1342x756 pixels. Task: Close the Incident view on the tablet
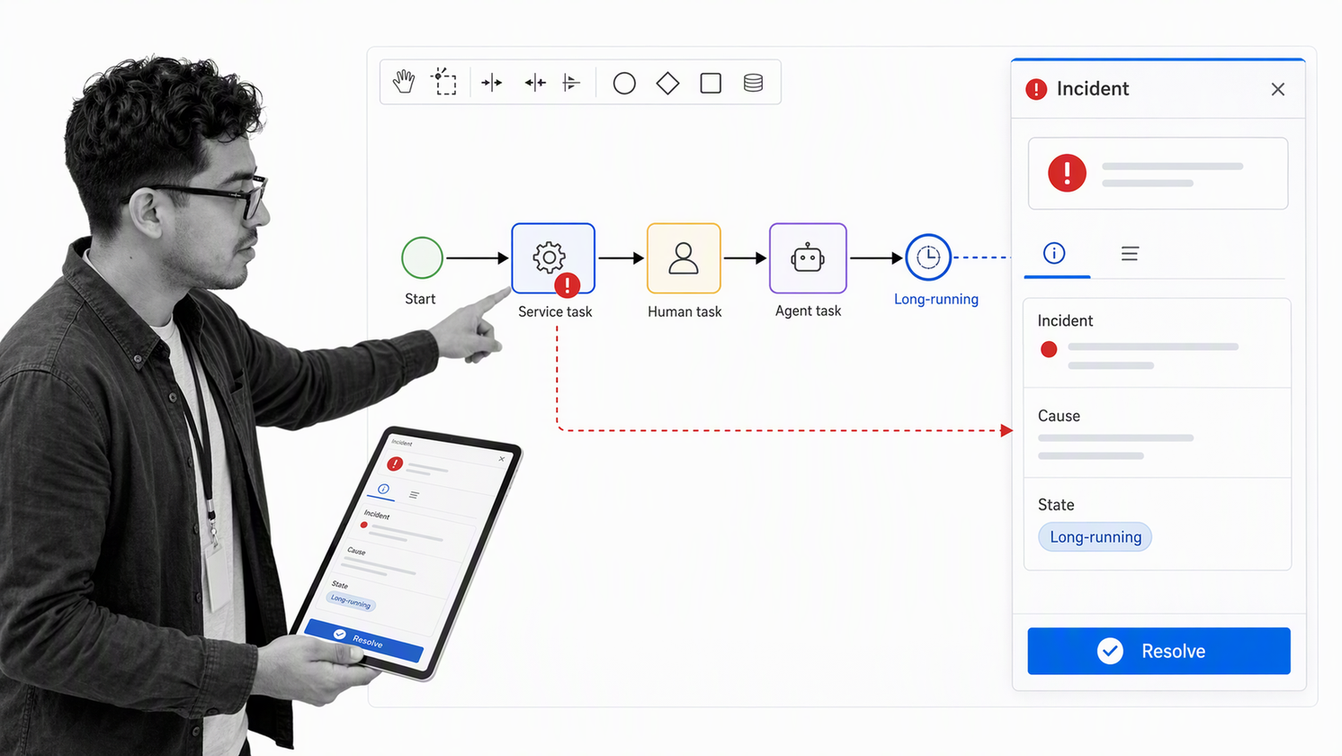[502, 459]
